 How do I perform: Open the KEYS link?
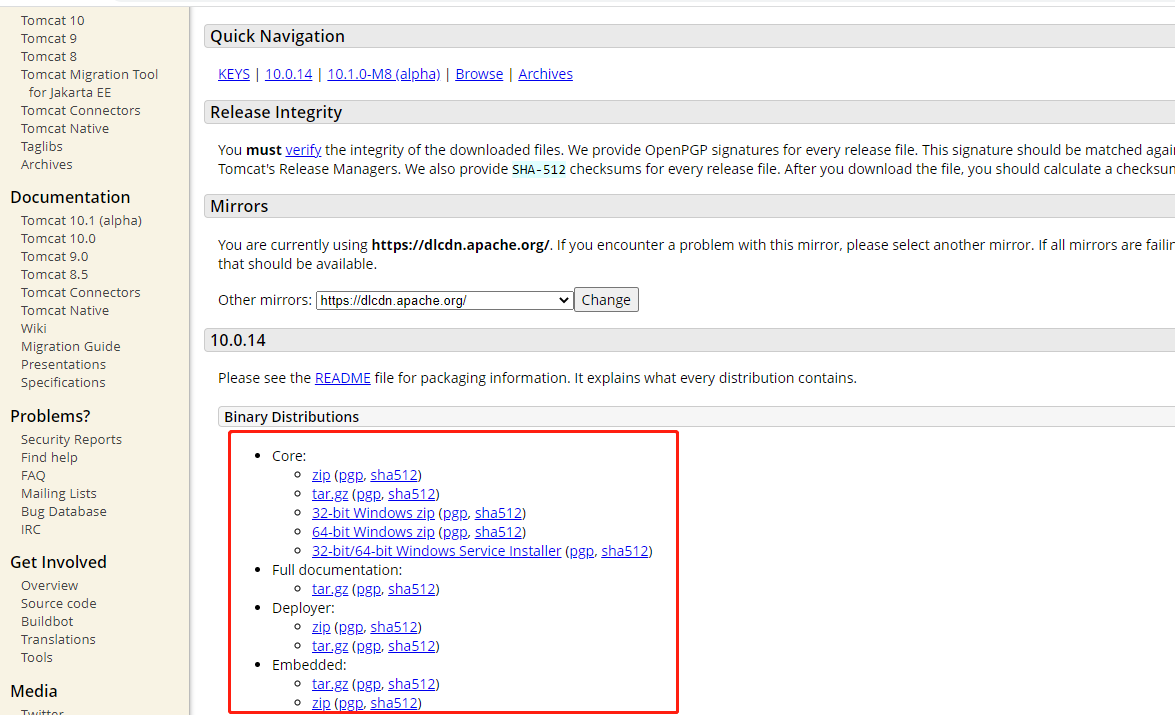[234, 74]
